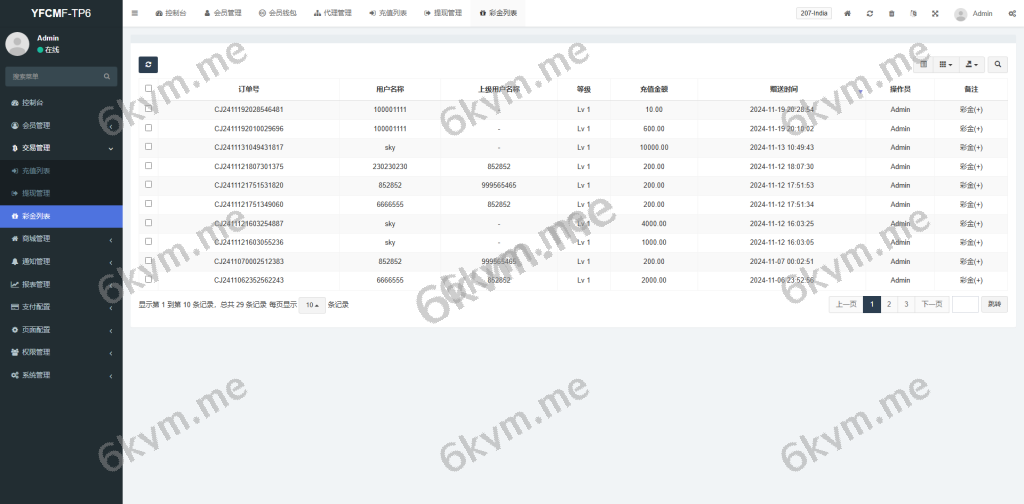Select the checkbox for order CJ2411131049431817

click(149, 147)
